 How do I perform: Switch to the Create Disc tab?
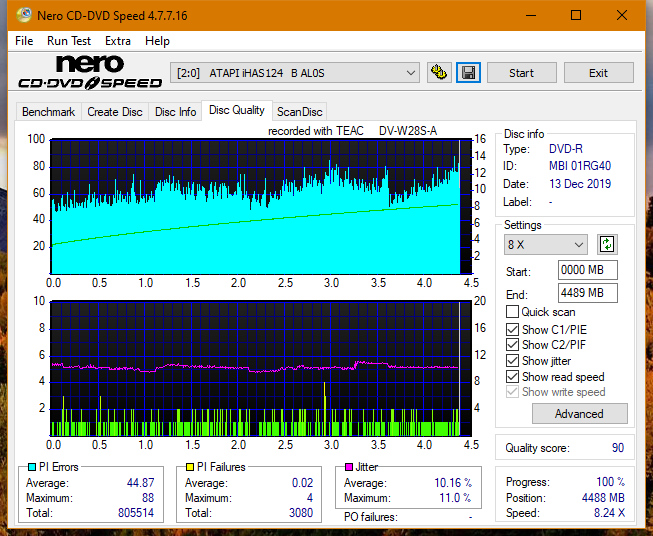click(x=115, y=112)
